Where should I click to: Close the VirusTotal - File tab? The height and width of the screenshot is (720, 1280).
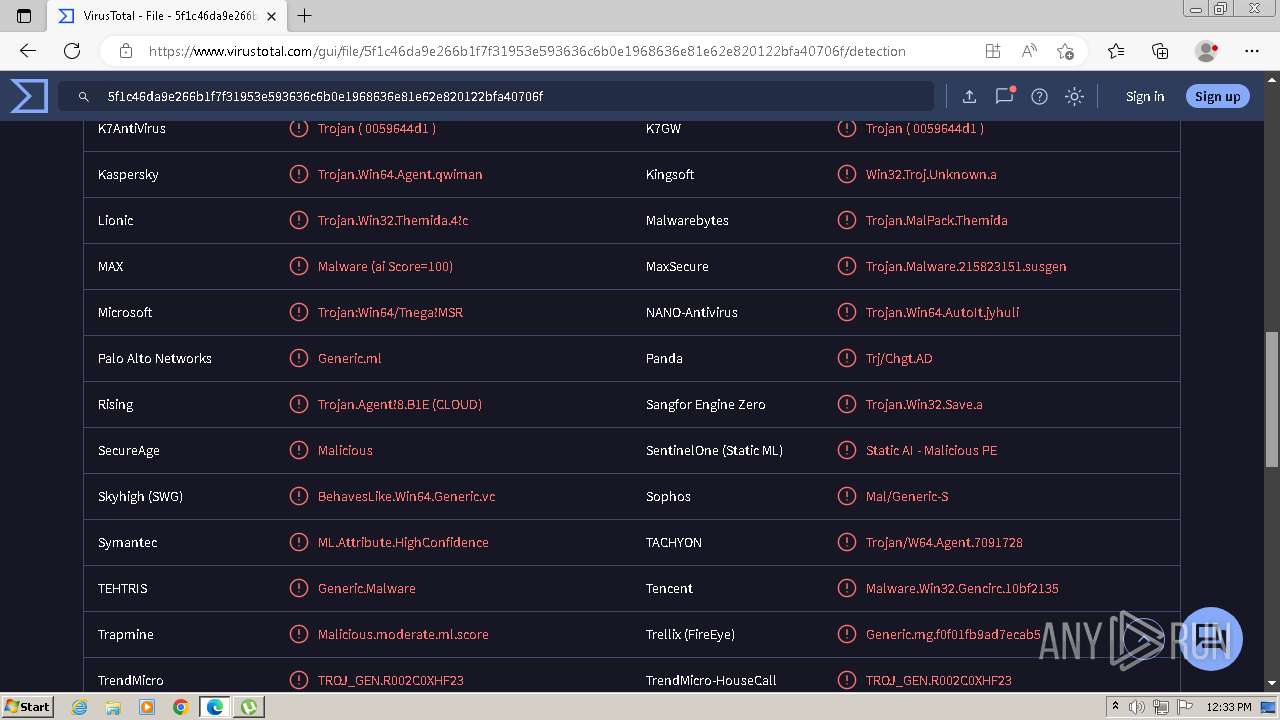tap(271, 16)
